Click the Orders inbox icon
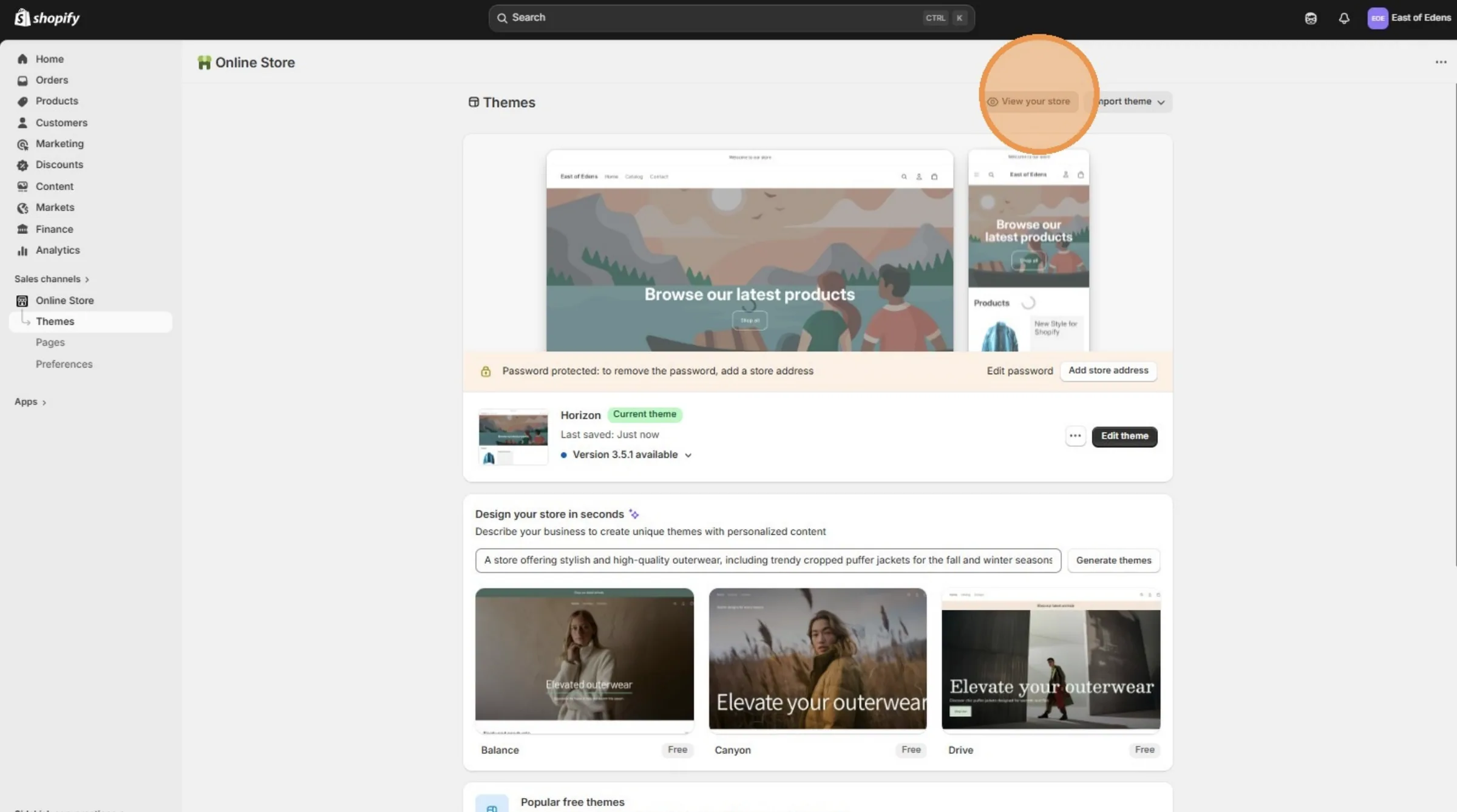The width and height of the screenshot is (1457, 812). click(22, 80)
